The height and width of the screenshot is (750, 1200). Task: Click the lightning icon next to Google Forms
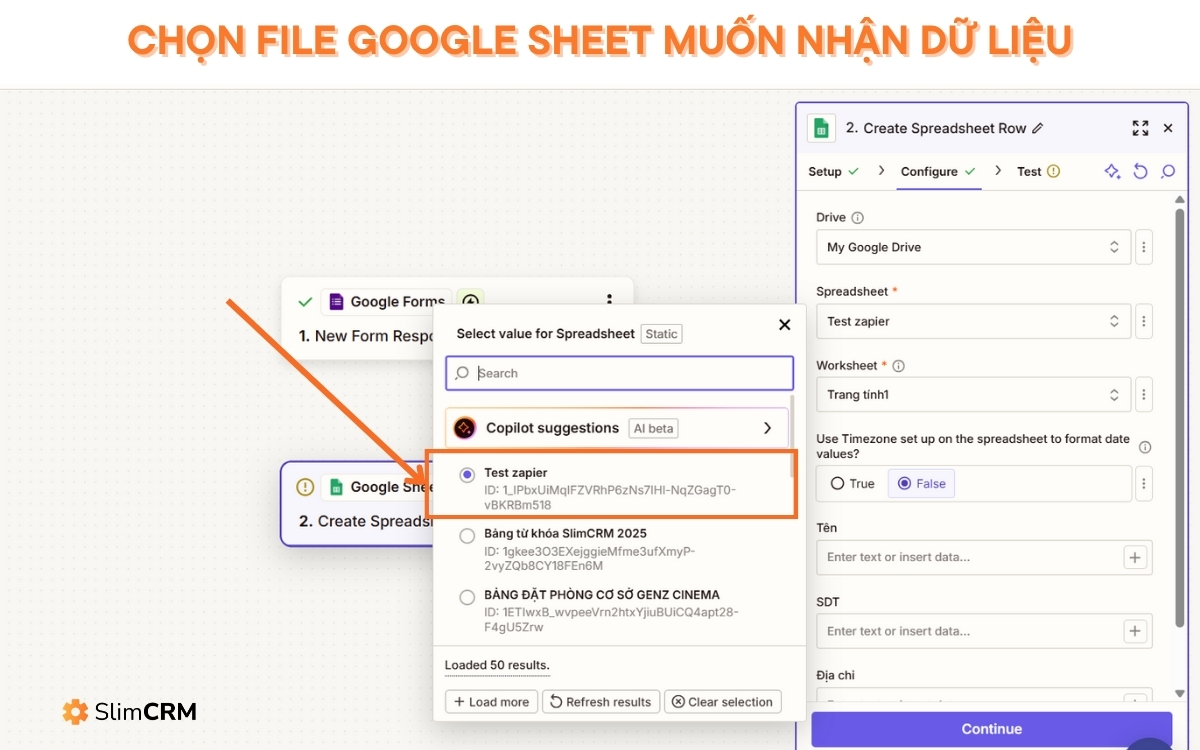click(x=470, y=301)
